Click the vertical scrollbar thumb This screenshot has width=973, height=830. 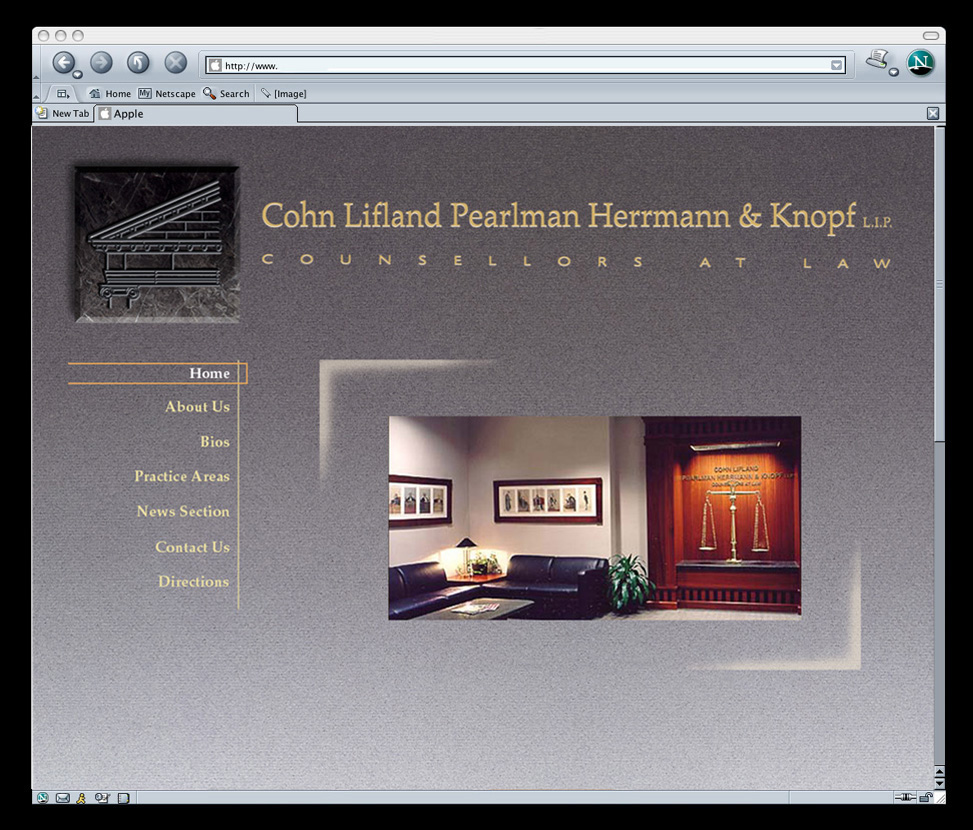pyautogui.click(x=939, y=284)
